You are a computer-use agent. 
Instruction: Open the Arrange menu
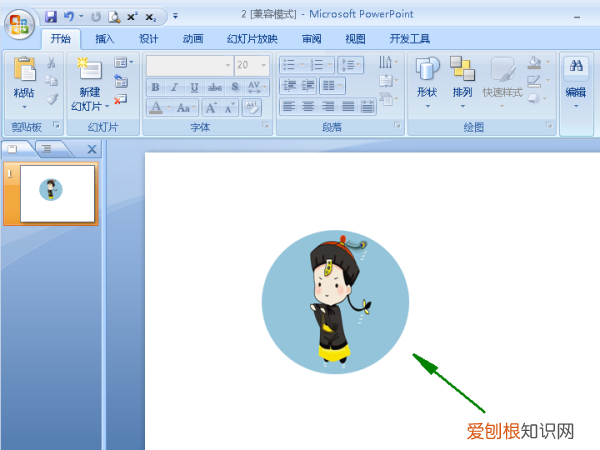tap(462, 83)
